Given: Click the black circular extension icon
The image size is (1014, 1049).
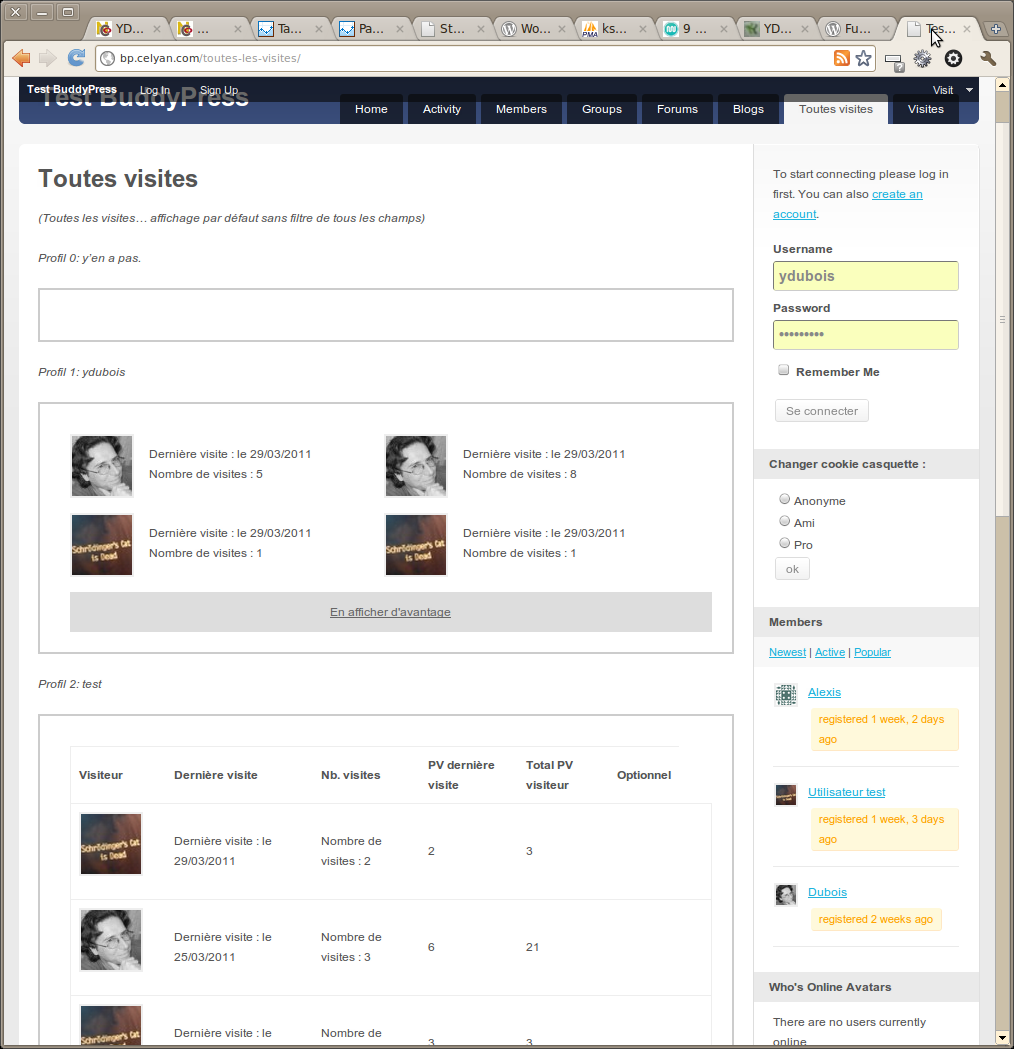Looking at the screenshot, I should click(x=953, y=59).
